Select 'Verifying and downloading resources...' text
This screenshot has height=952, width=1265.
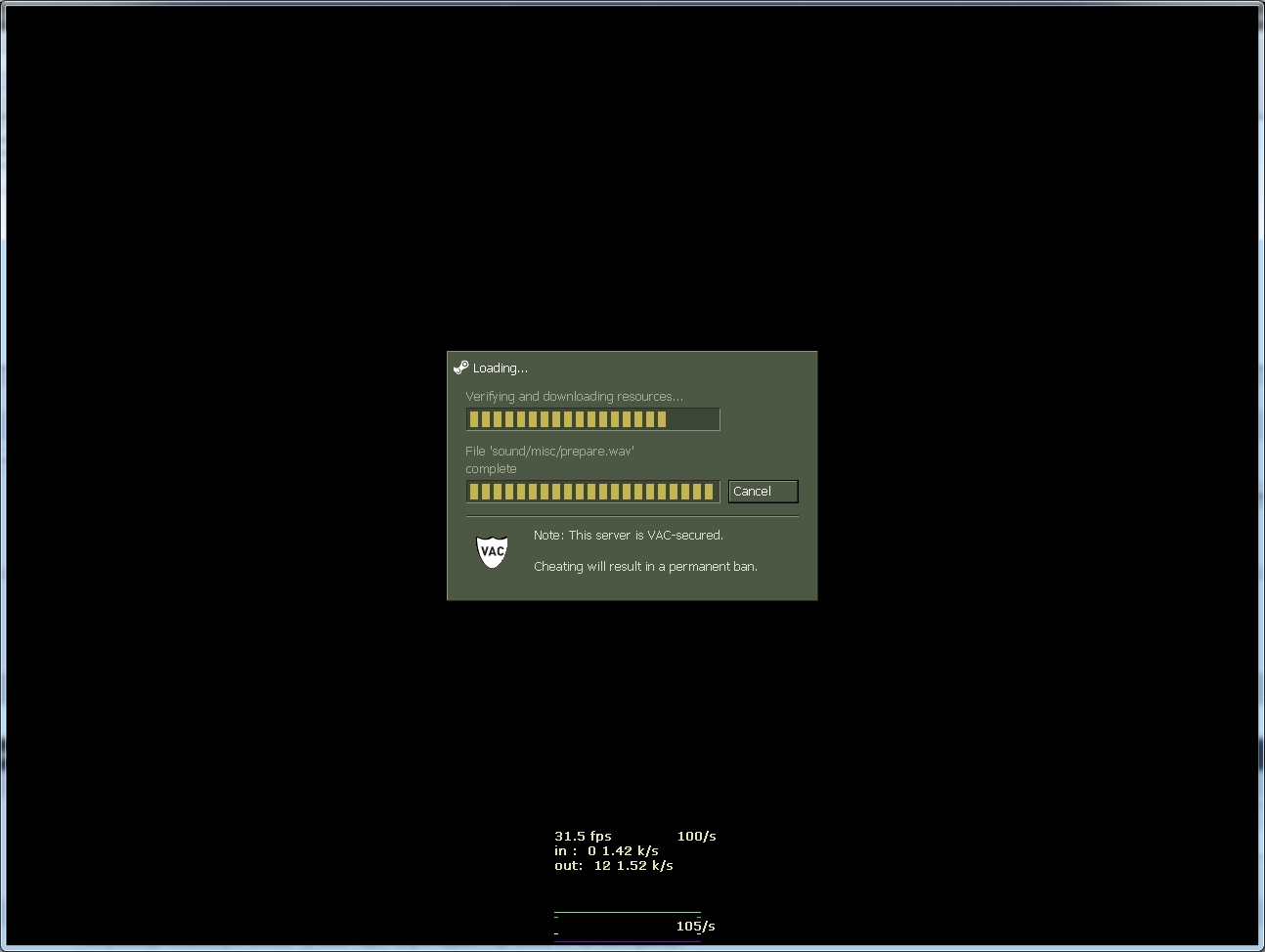575,397
